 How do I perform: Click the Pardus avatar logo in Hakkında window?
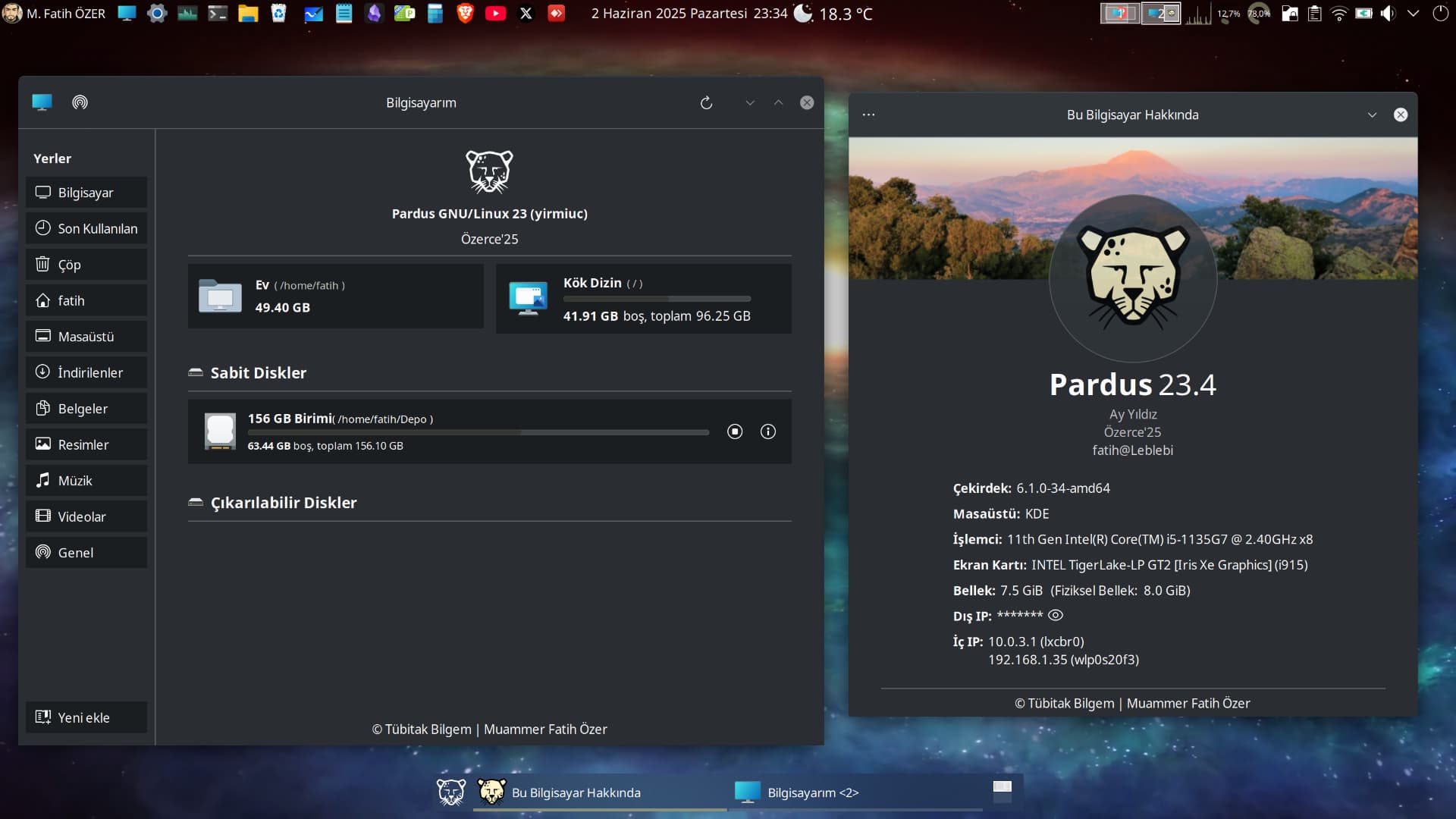1133,278
